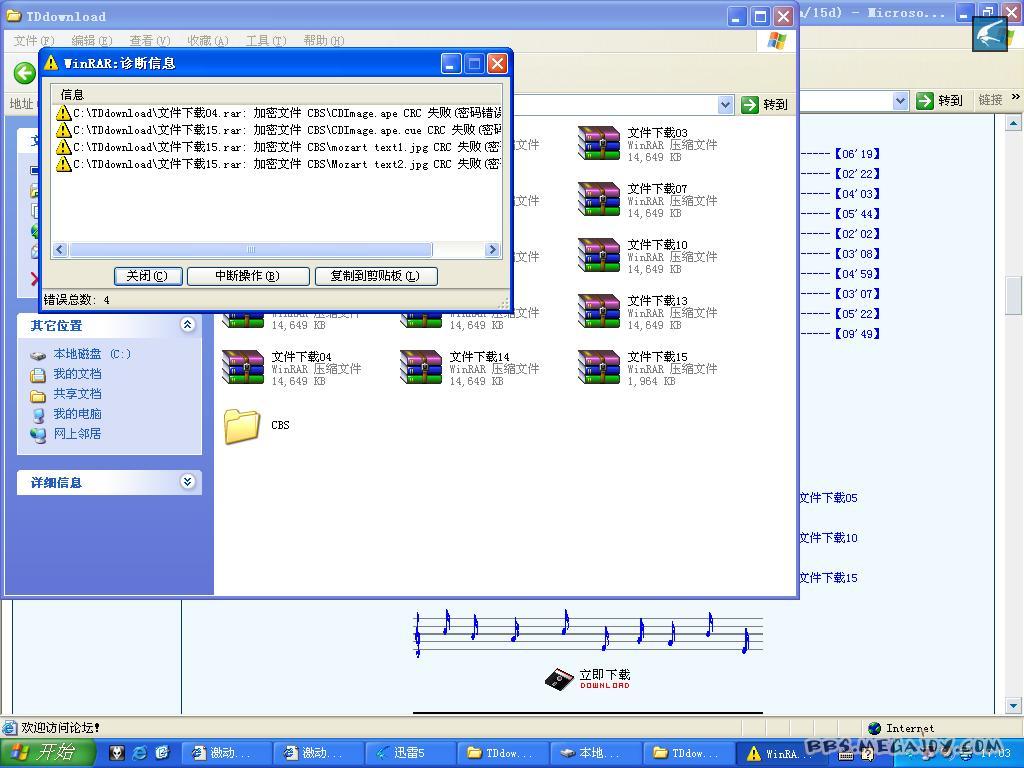Click the 信息 column header
This screenshot has height=768, width=1024.
pos(277,94)
